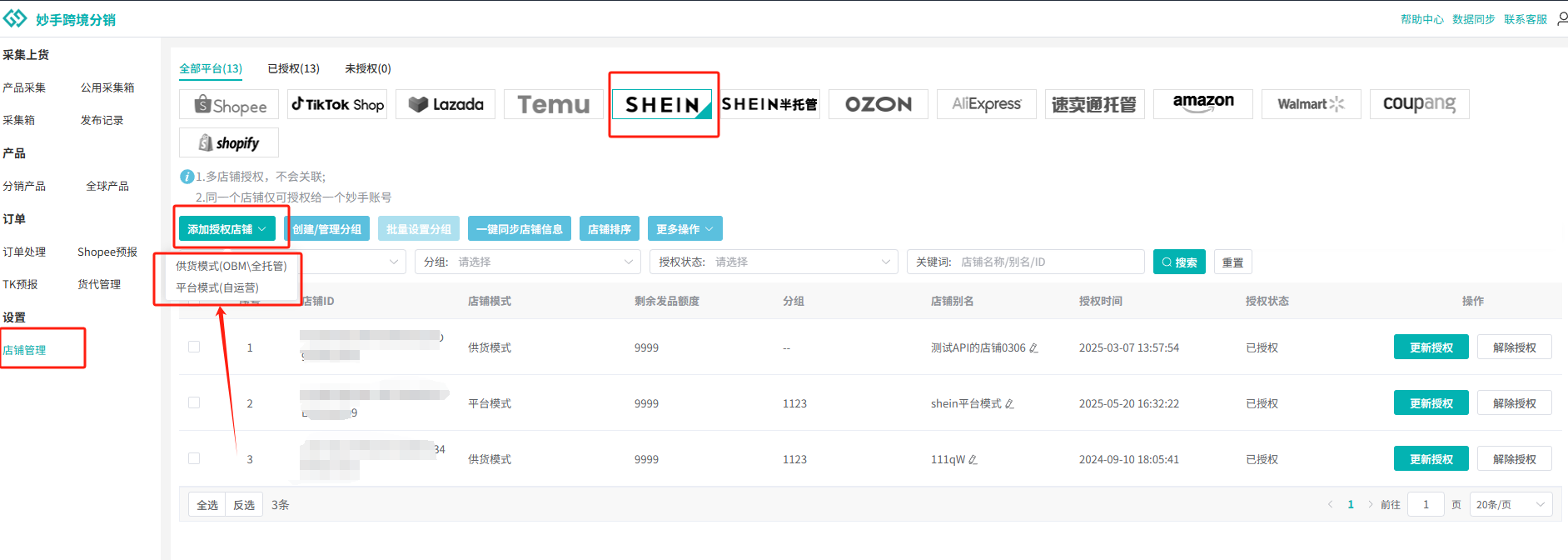Screen dimensions: 1568x560
Task: Click 更新授权 for the 111qW store
Action: 1431,459
